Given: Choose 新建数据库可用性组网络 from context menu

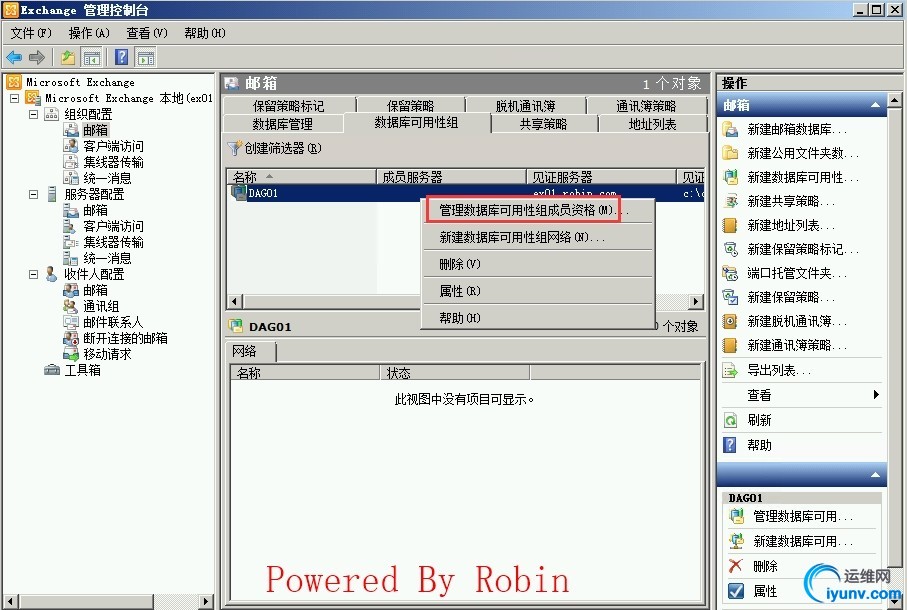Looking at the screenshot, I should coord(539,237).
